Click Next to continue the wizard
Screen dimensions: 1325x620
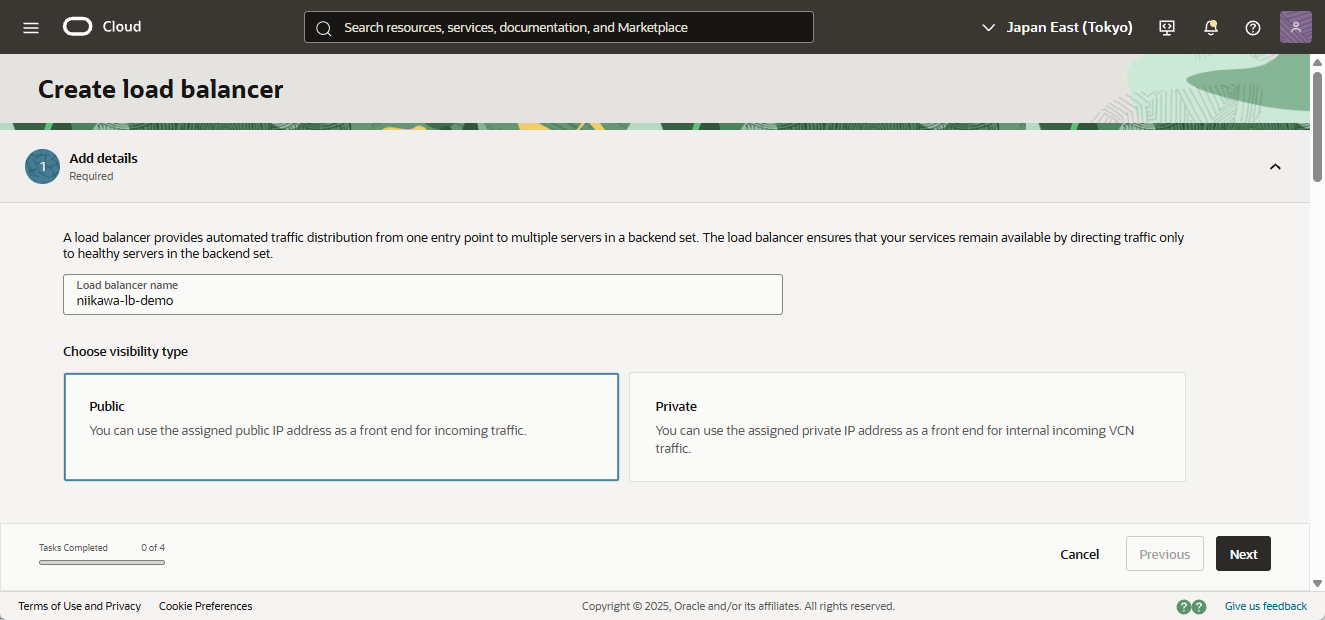click(x=1243, y=554)
